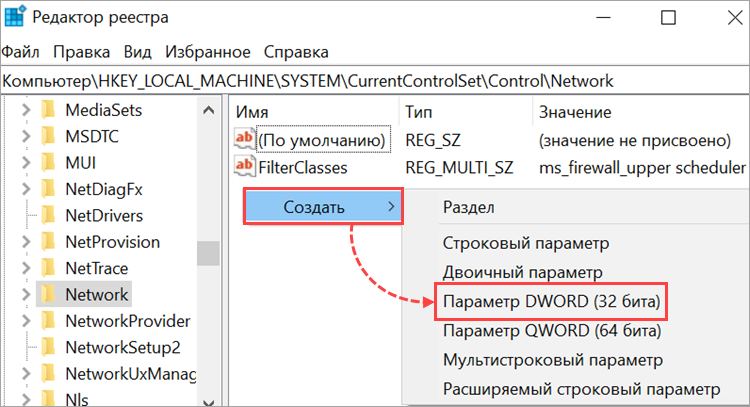The height and width of the screenshot is (407, 750).
Task: Open the Вид menu
Action: pos(137,52)
